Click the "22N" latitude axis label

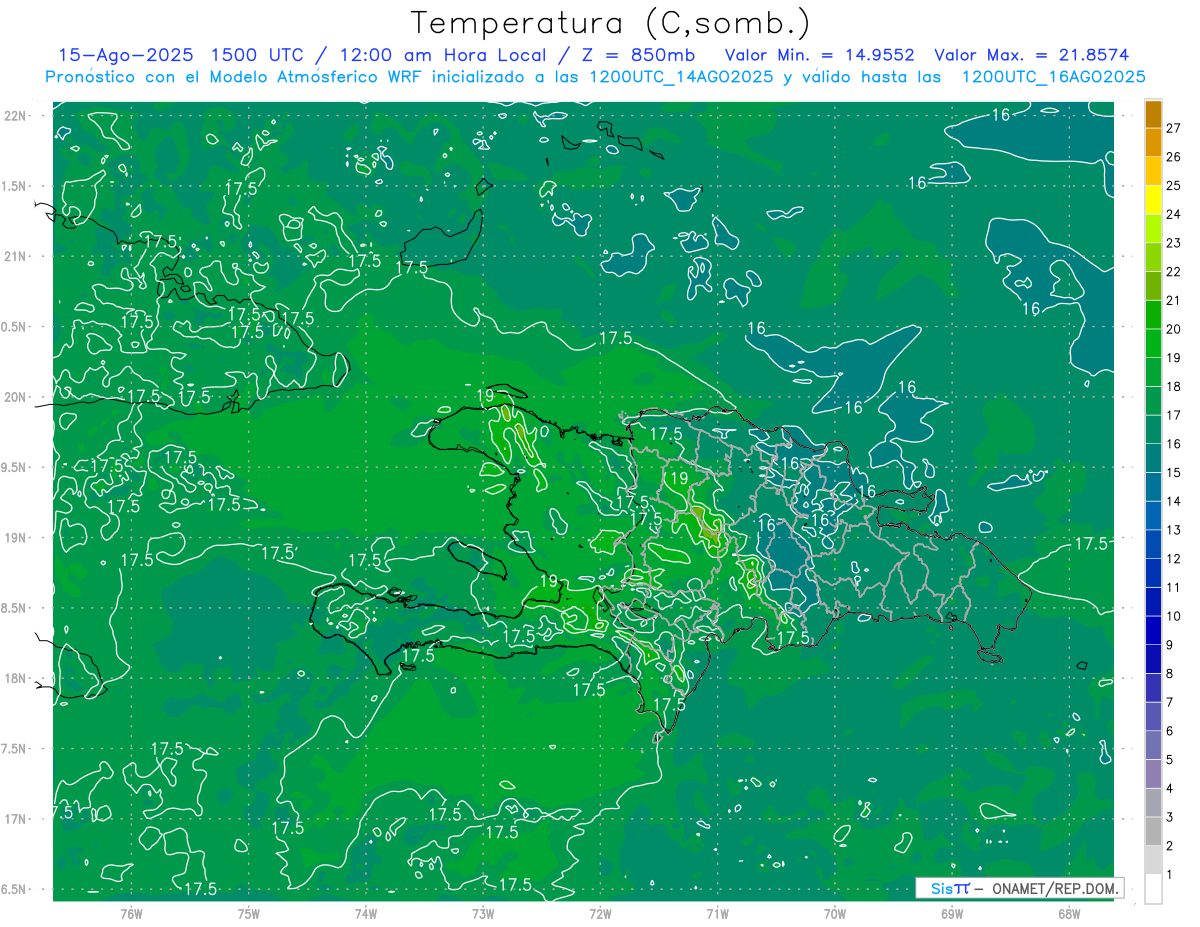pos(16,115)
